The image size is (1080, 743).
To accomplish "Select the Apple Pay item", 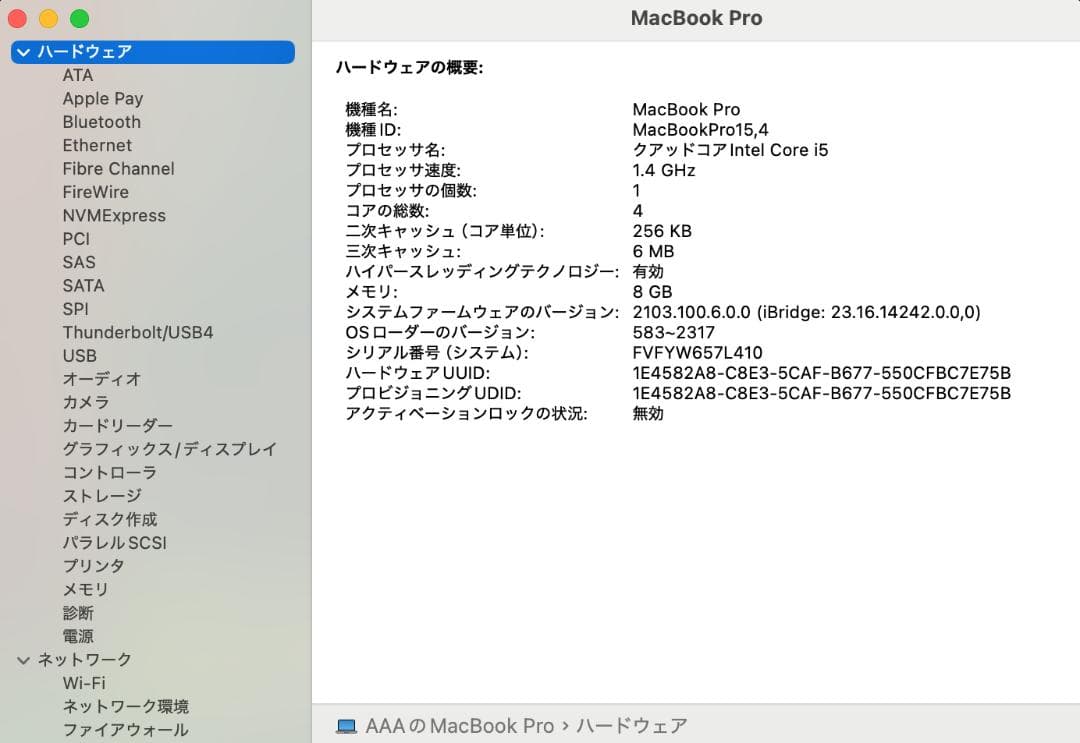I will click(x=103, y=98).
